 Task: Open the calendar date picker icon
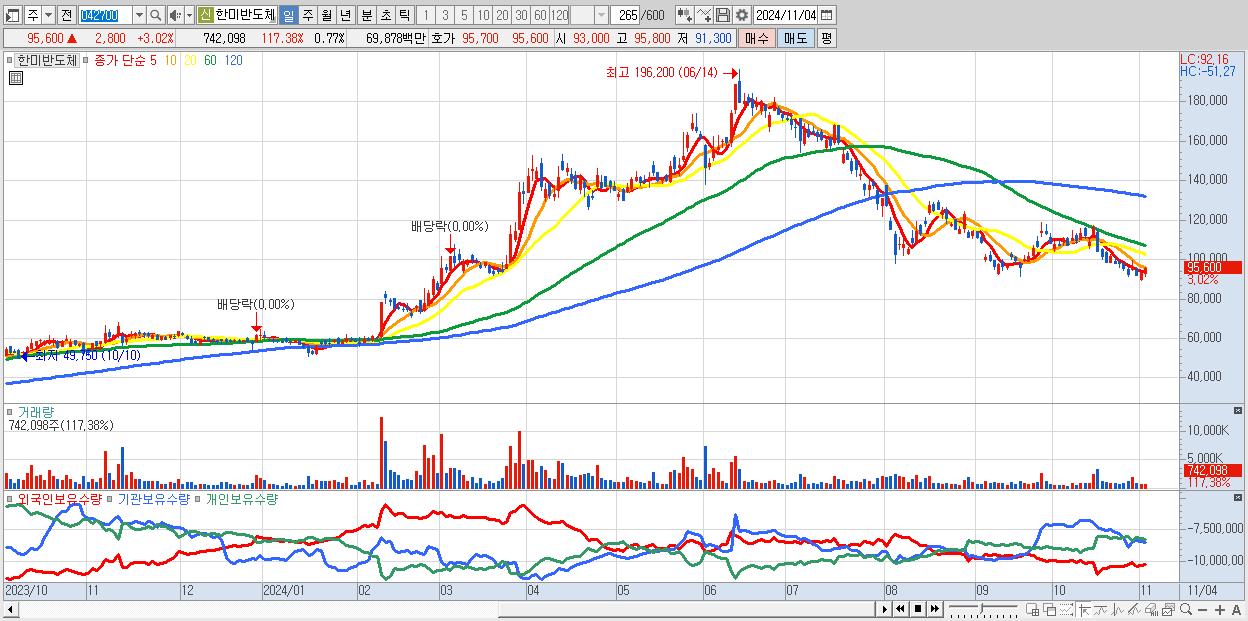point(826,15)
